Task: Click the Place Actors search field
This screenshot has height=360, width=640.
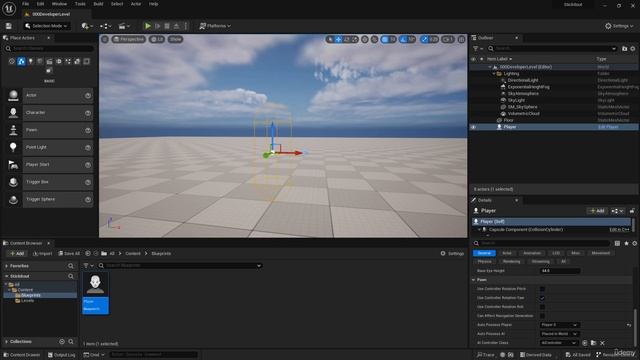Action: click(50, 49)
